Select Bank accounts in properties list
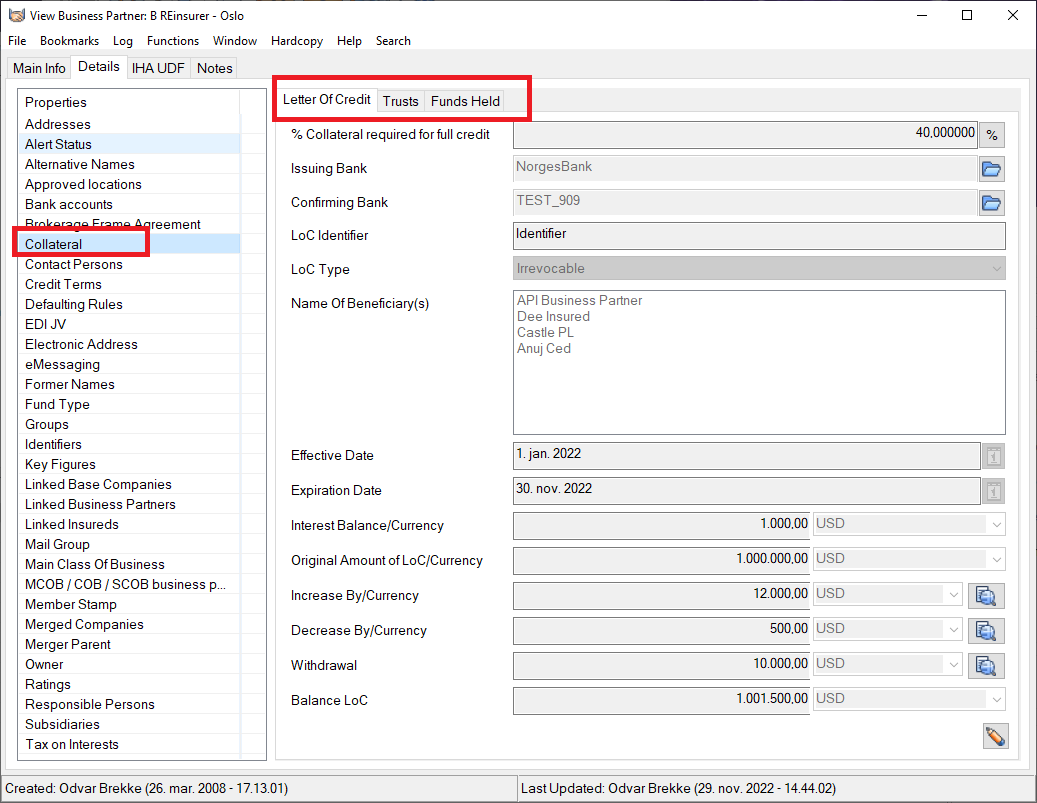 pos(68,204)
